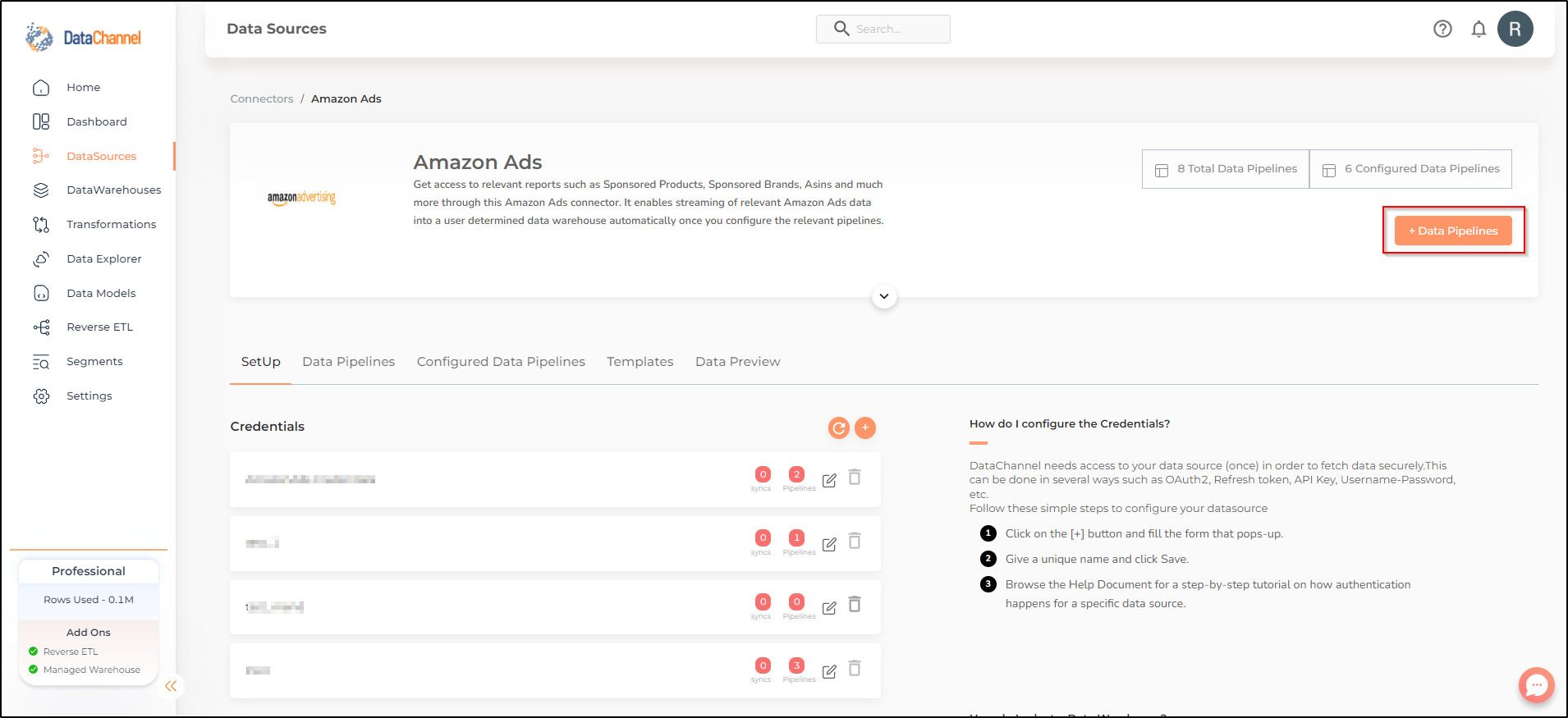This screenshot has width=1568, height=718.
Task: Open the user avatar R menu
Action: 1515,29
